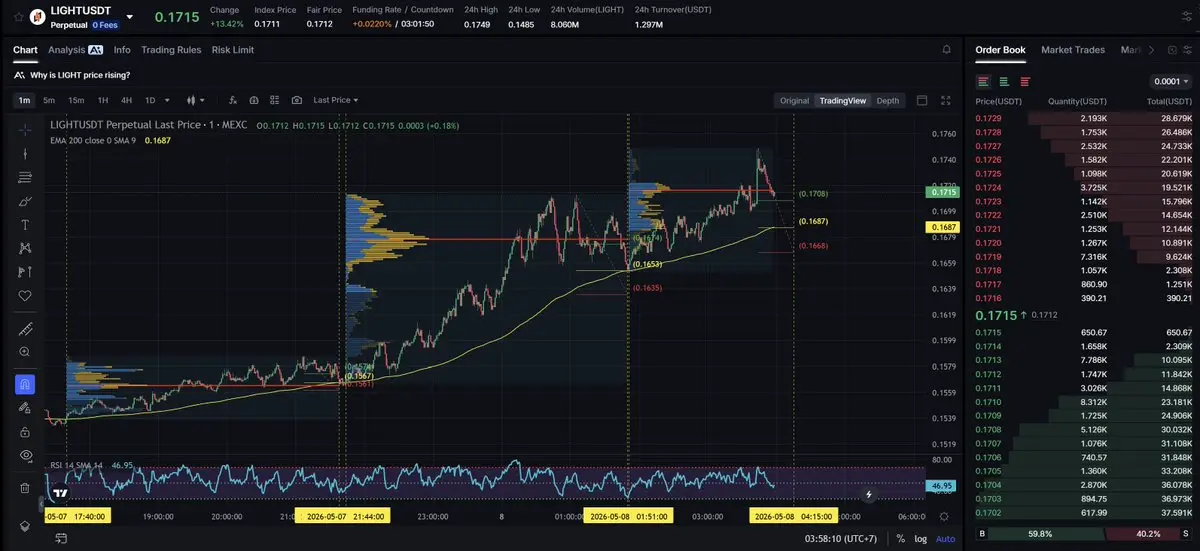Image resolution: width=1200 pixels, height=551 pixels.
Task: Switch to the Chart tab
Action: pos(25,49)
